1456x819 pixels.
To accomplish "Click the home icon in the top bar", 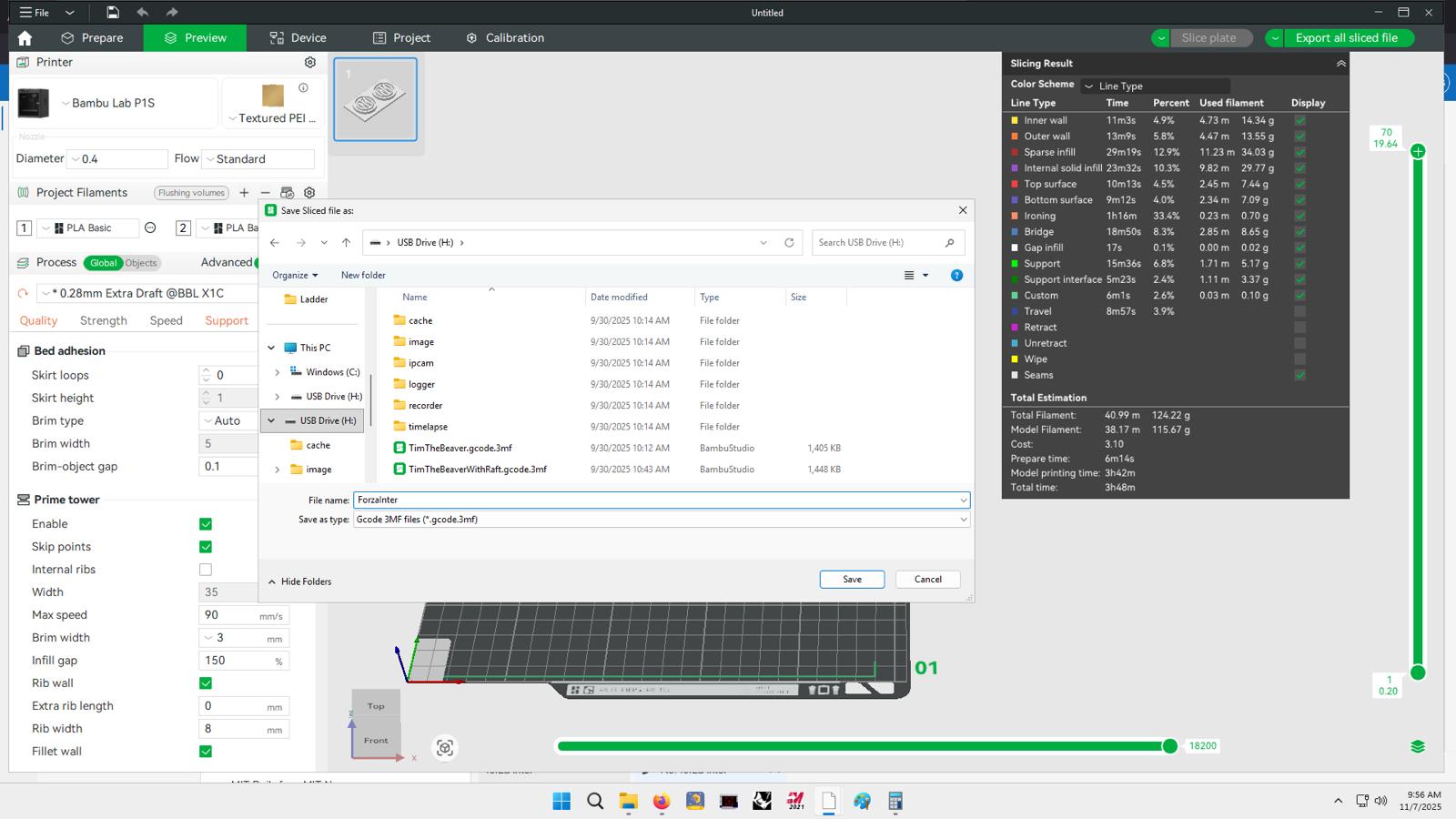I will [x=25, y=37].
